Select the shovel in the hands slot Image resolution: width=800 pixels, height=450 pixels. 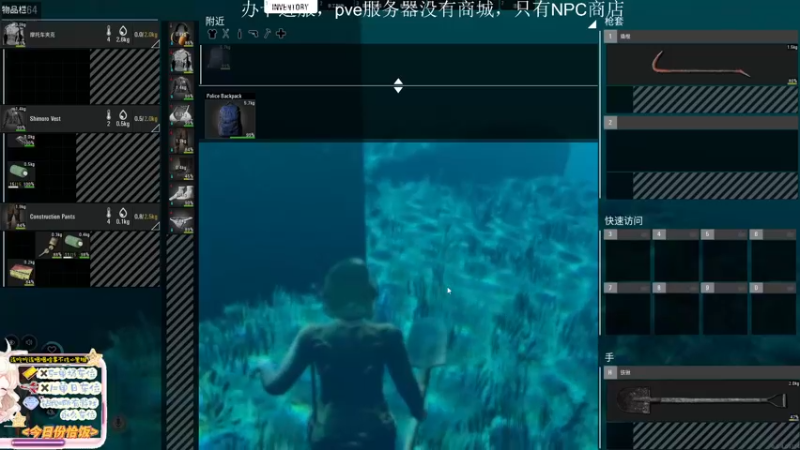tap(702, 401)
